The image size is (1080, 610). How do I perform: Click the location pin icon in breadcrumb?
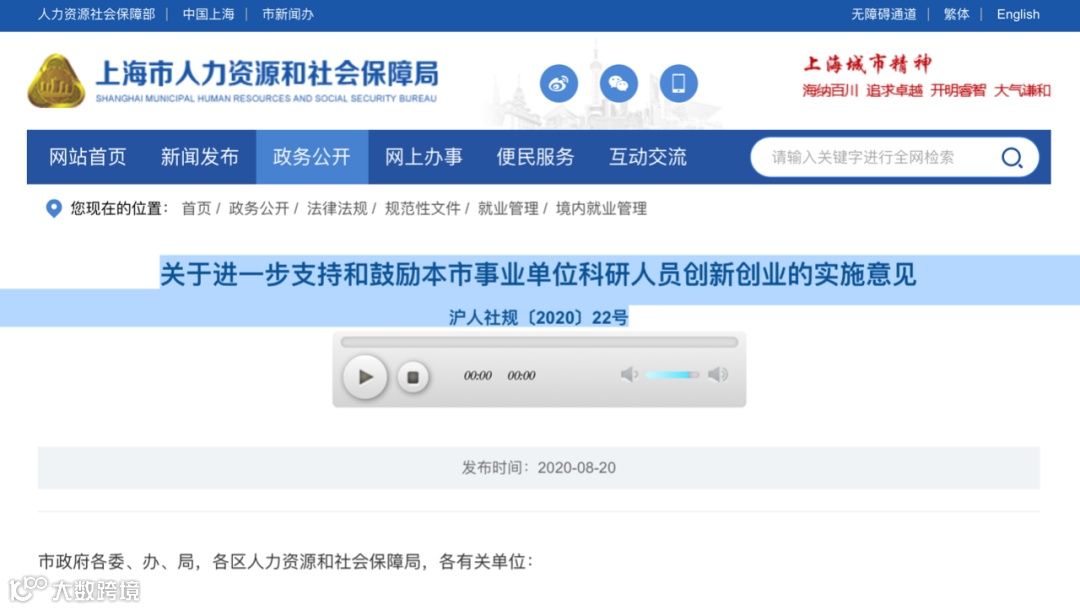coord(53,208)
